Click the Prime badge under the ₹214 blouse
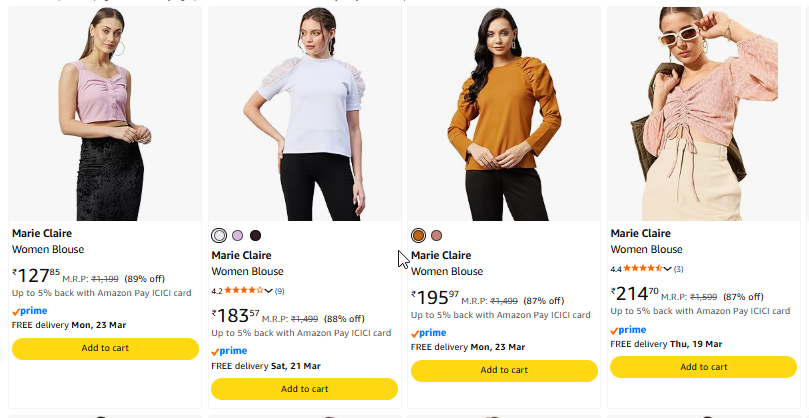 coord(628,330)
